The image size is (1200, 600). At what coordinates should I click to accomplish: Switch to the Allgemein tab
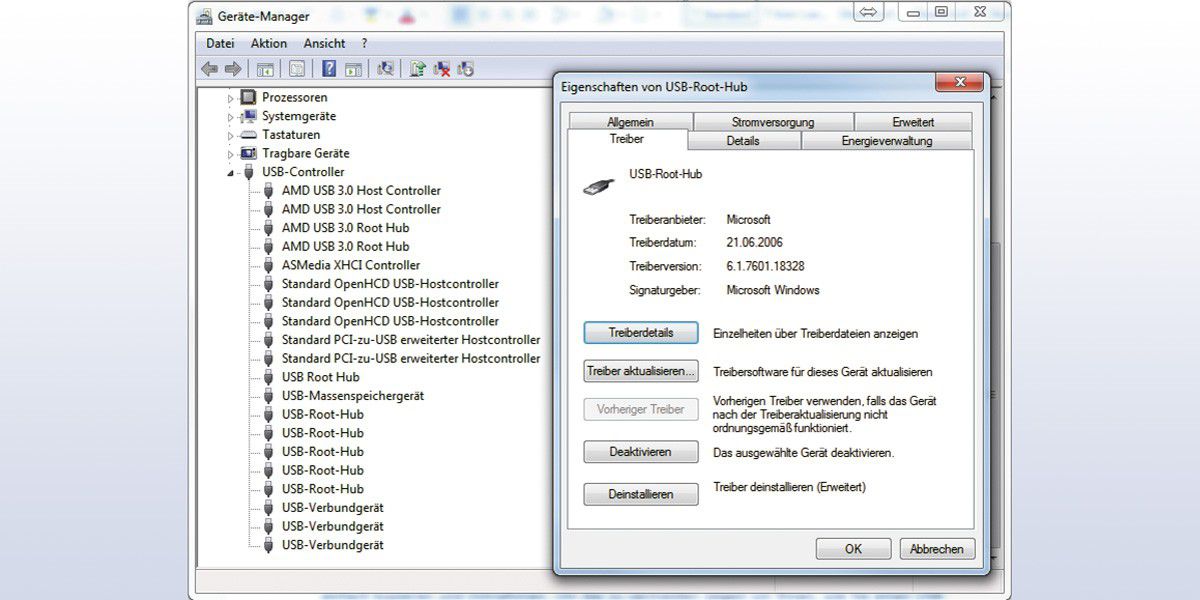pos(630,122)
